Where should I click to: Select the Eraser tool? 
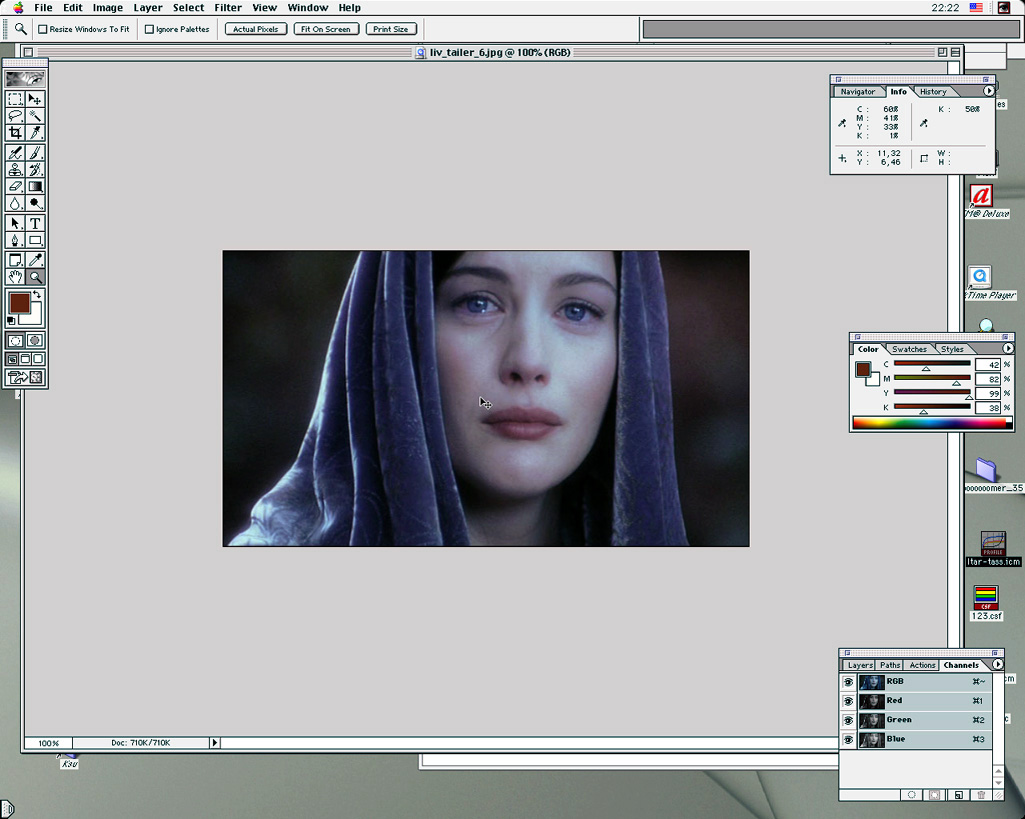[x=15, y=186]
